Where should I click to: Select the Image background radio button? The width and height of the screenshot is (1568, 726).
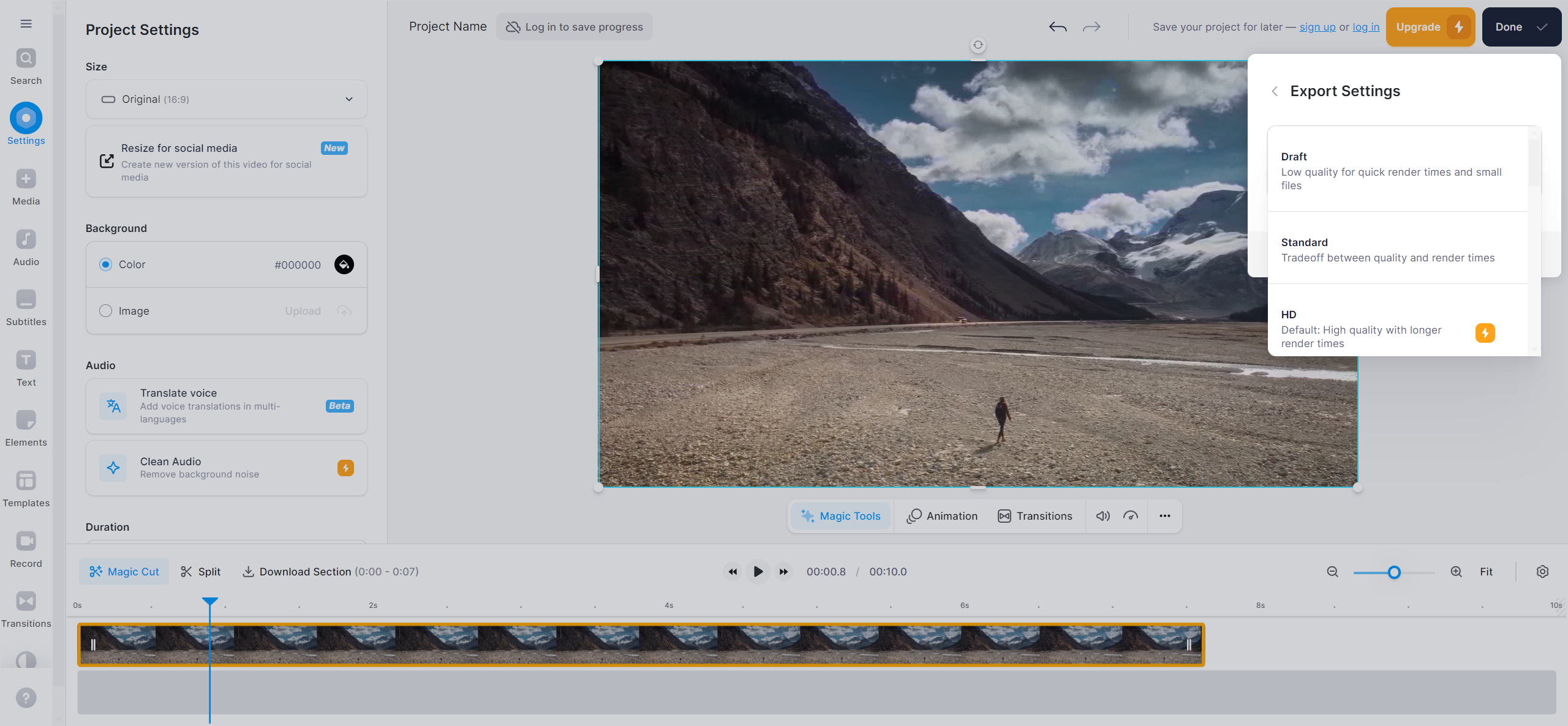[x=105, y=311]
